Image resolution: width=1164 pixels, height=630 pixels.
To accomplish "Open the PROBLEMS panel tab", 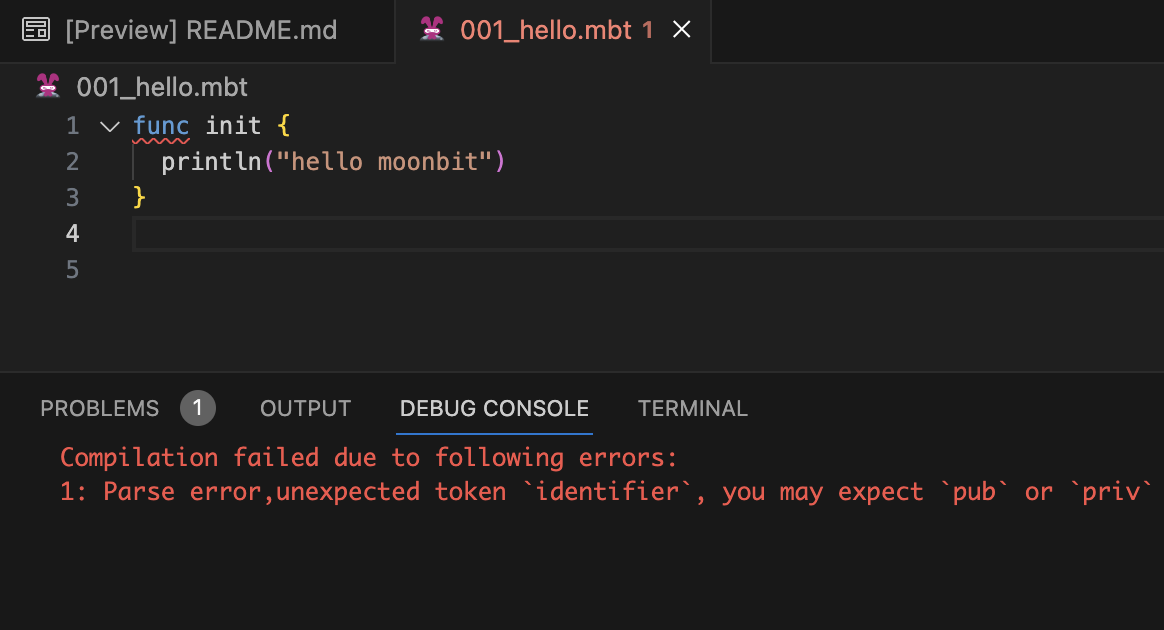I will tap(100, 408).
